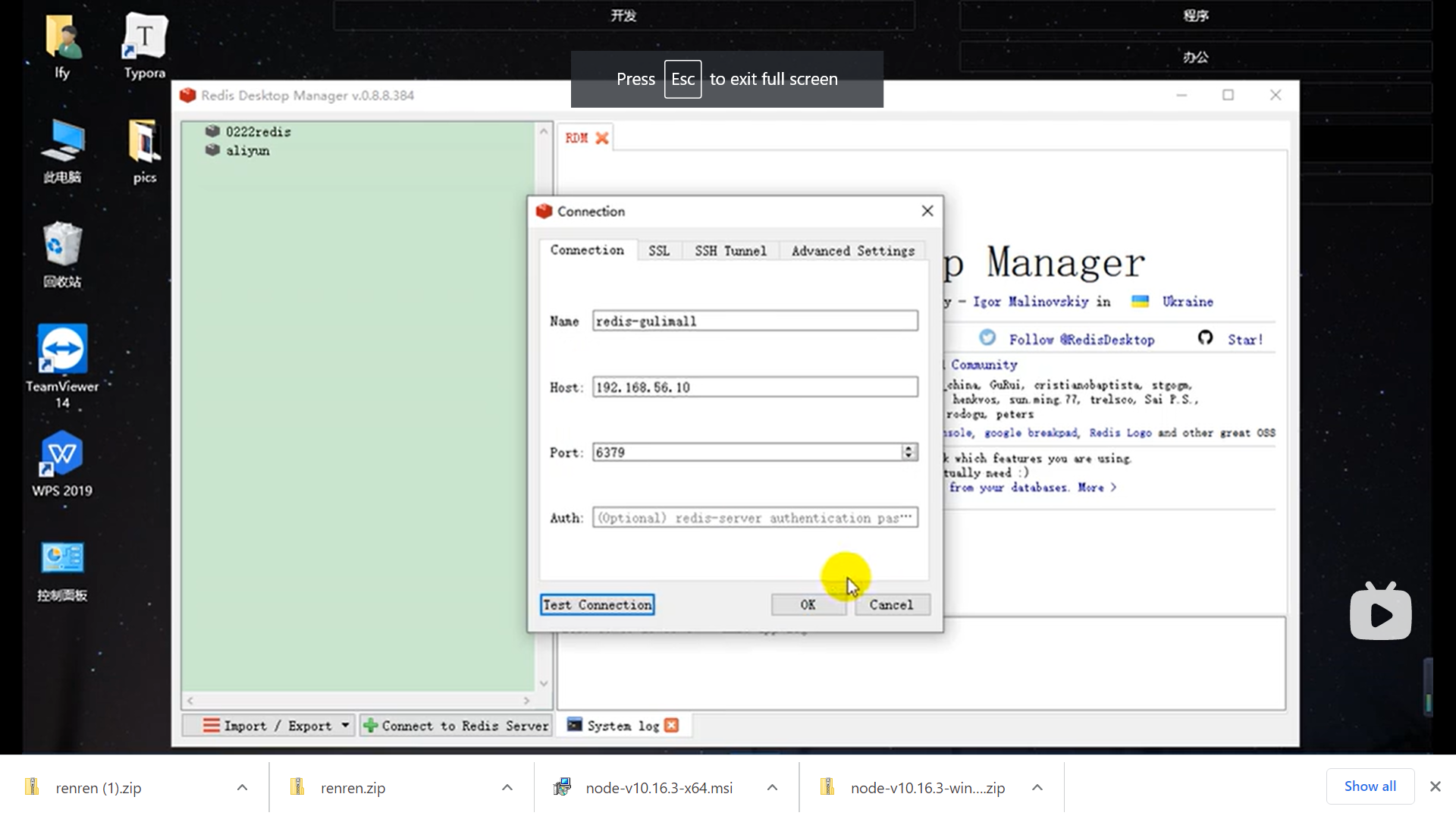1456x819 pixels.
Task: Expand options for node-v10.16.3-x64.msi download
Action: (x=772, y=787)
